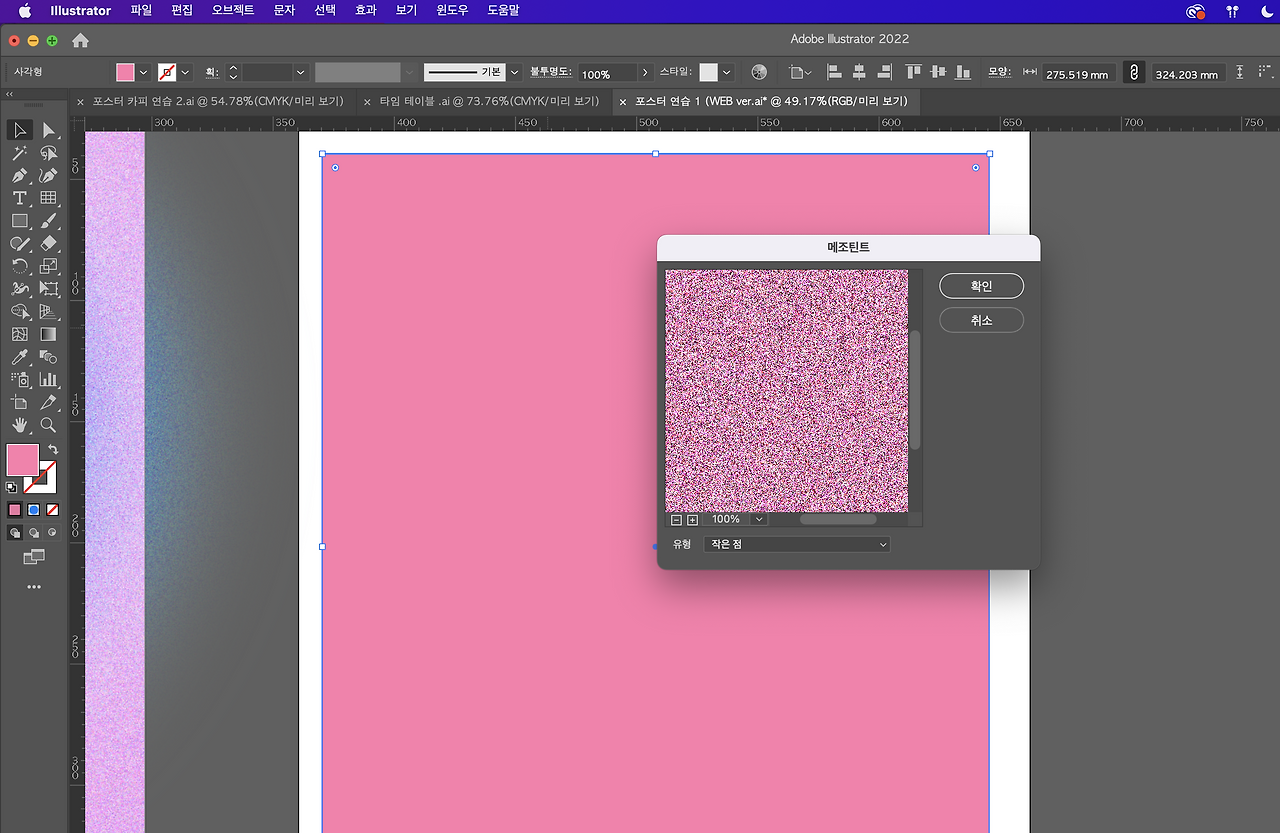Open the stroke weight dropdown

300,73
